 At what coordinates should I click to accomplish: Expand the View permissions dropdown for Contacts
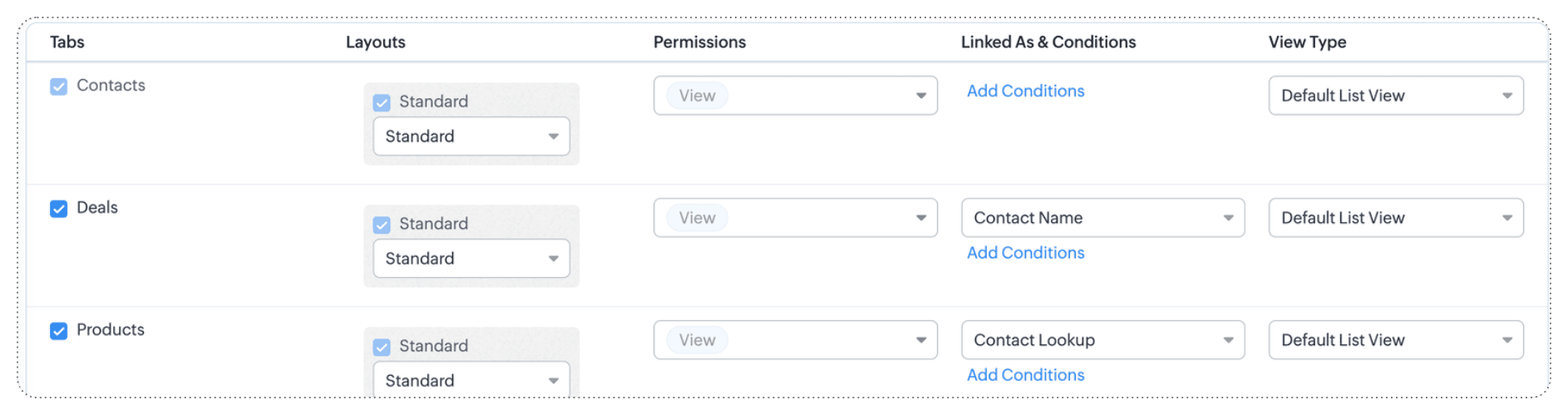(x=796, y=96)
